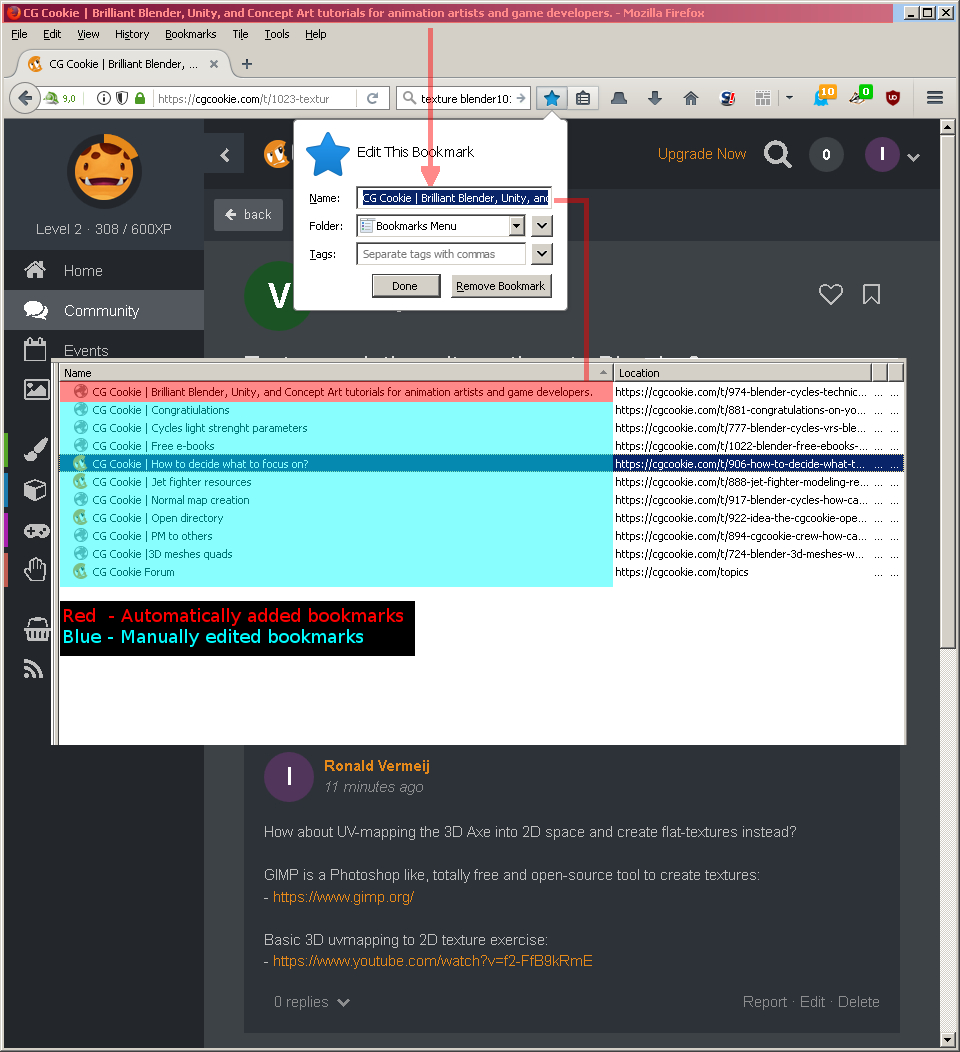Click the back button on page
Screen dimensions: 960x1052
coord(248,215)
